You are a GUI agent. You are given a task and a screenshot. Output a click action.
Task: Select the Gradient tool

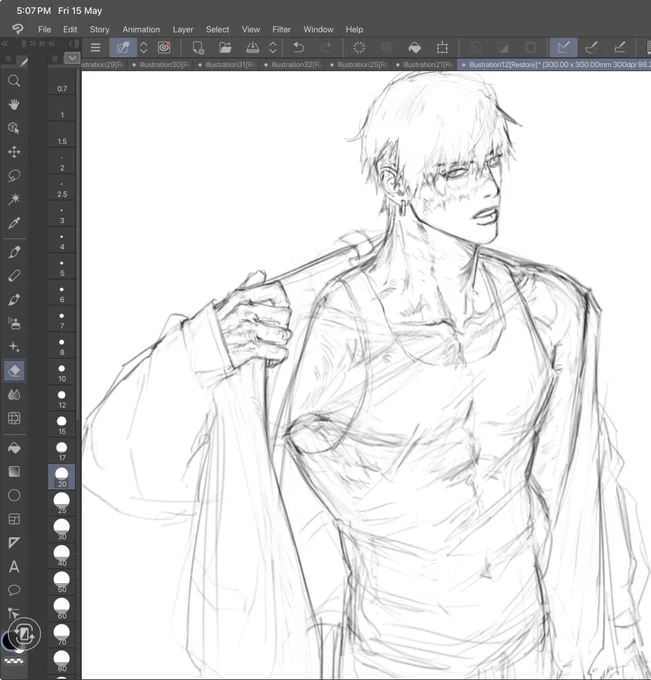[14, 471]
